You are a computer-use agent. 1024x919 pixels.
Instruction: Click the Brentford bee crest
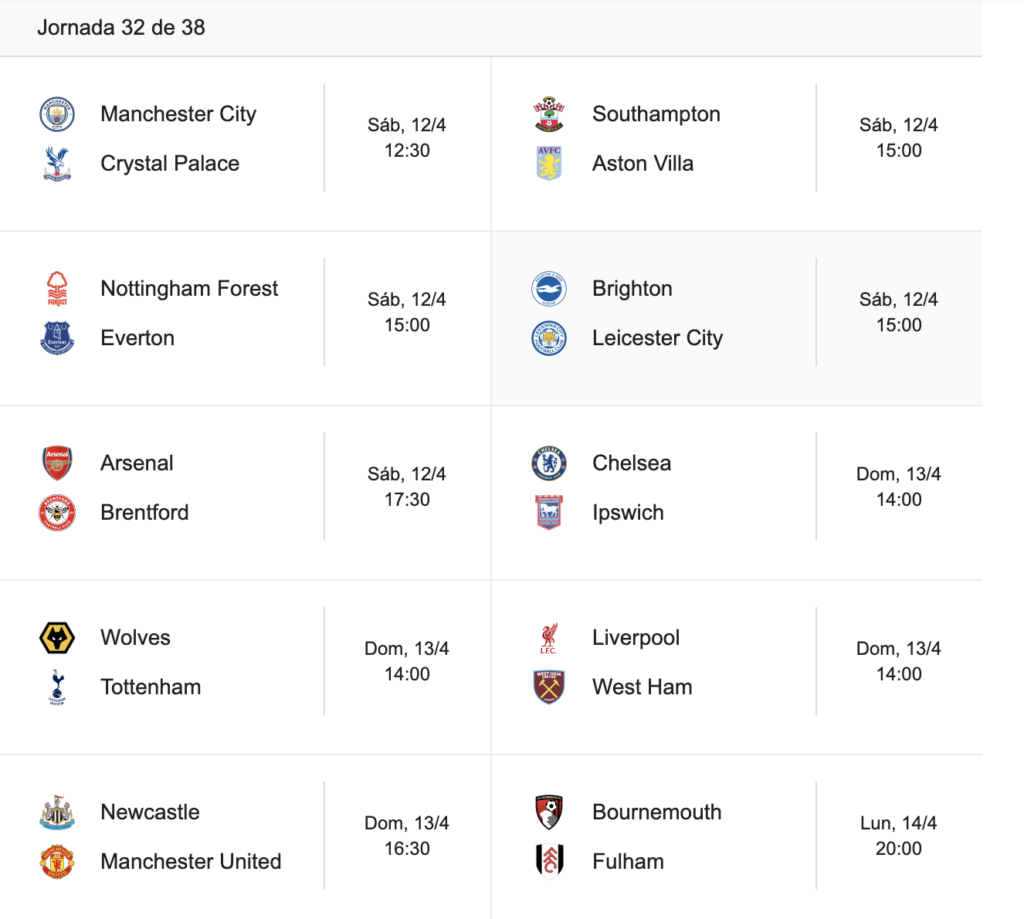tap(57, 513)
